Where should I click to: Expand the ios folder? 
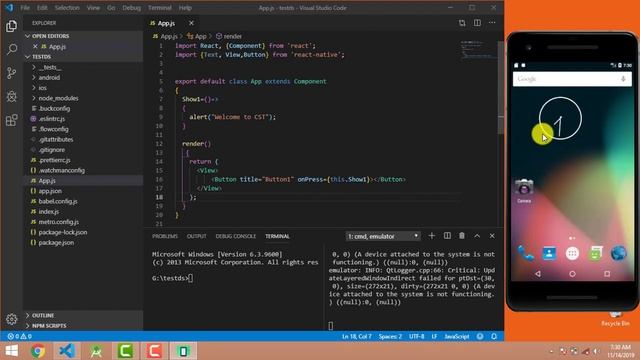coord(83,88)
